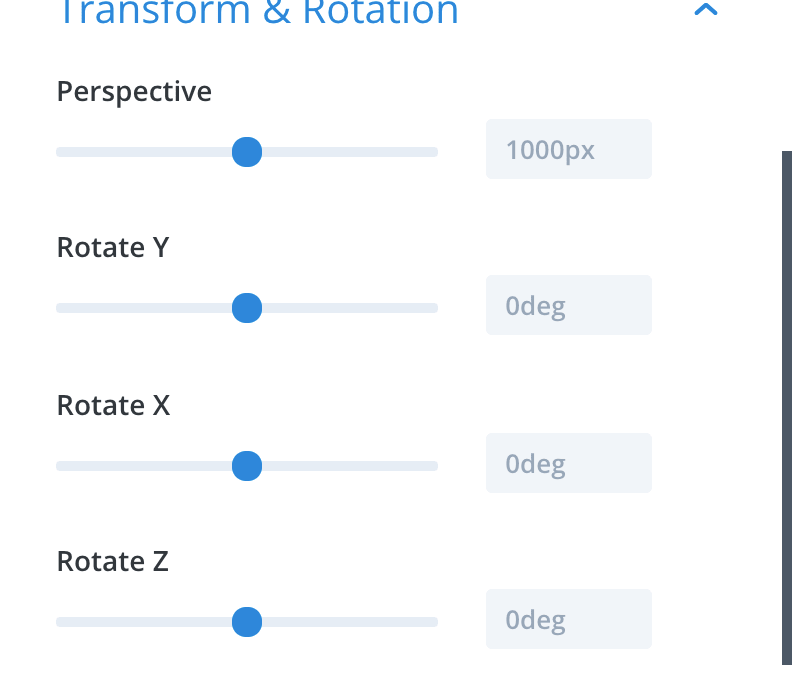Screen dimensions: 792x675
Task: Click the Perspective slider handle
Action: tap(246, 152)
